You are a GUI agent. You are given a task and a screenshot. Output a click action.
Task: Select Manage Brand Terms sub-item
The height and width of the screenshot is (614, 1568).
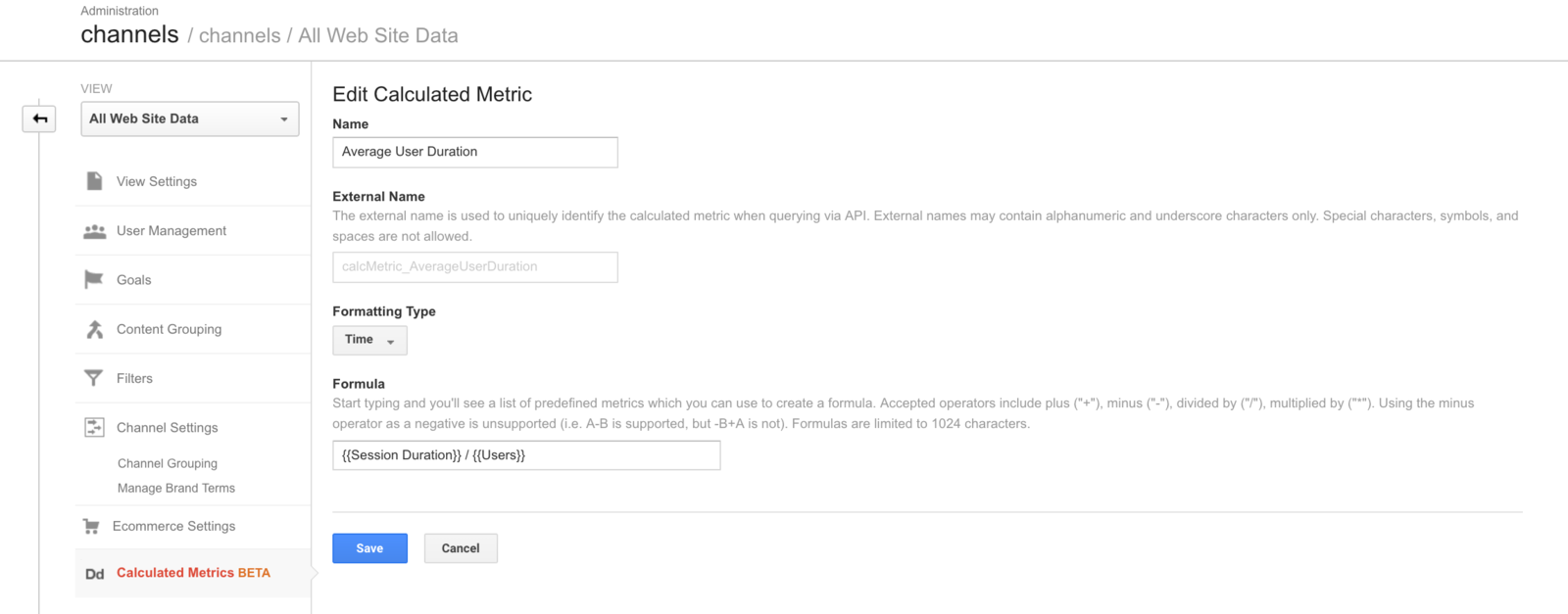click(176, 488)
